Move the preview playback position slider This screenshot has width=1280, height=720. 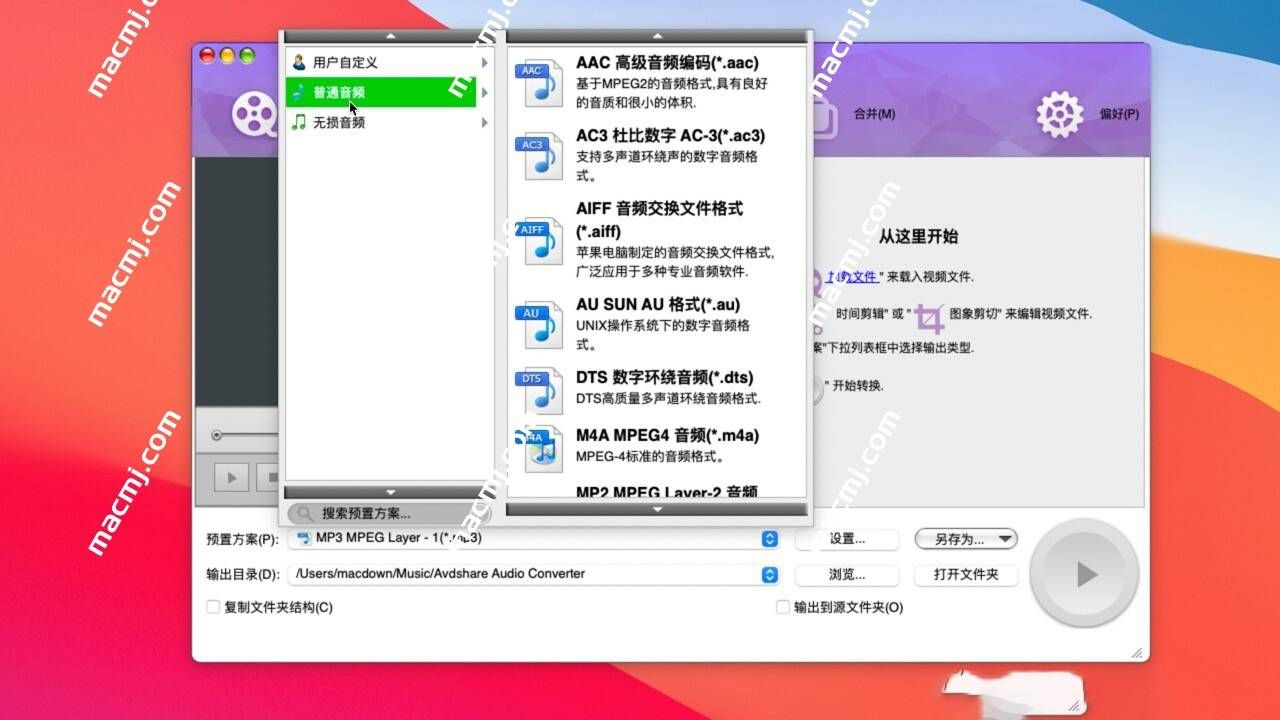216,435
